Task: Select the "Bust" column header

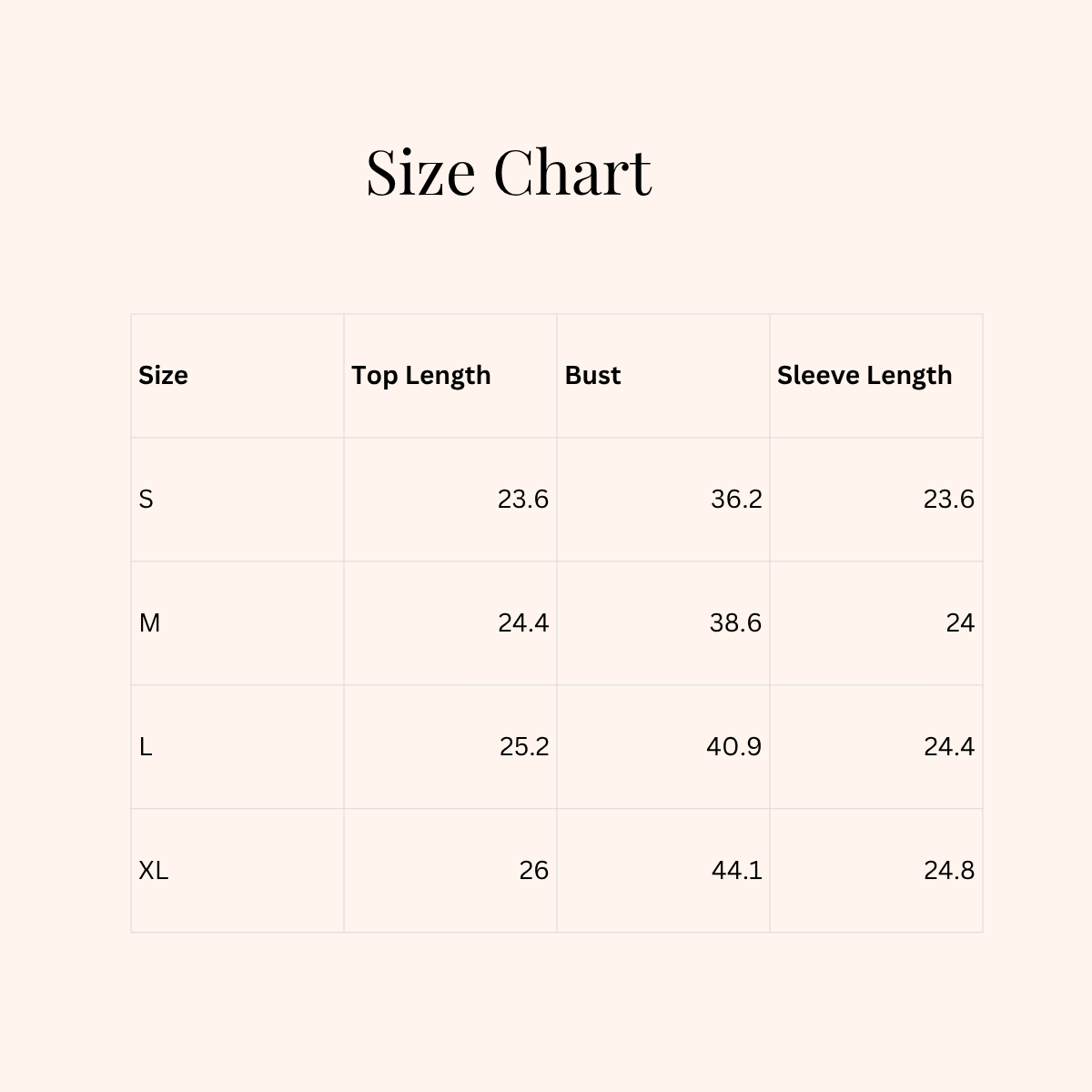Action: [x=592, y=375]
